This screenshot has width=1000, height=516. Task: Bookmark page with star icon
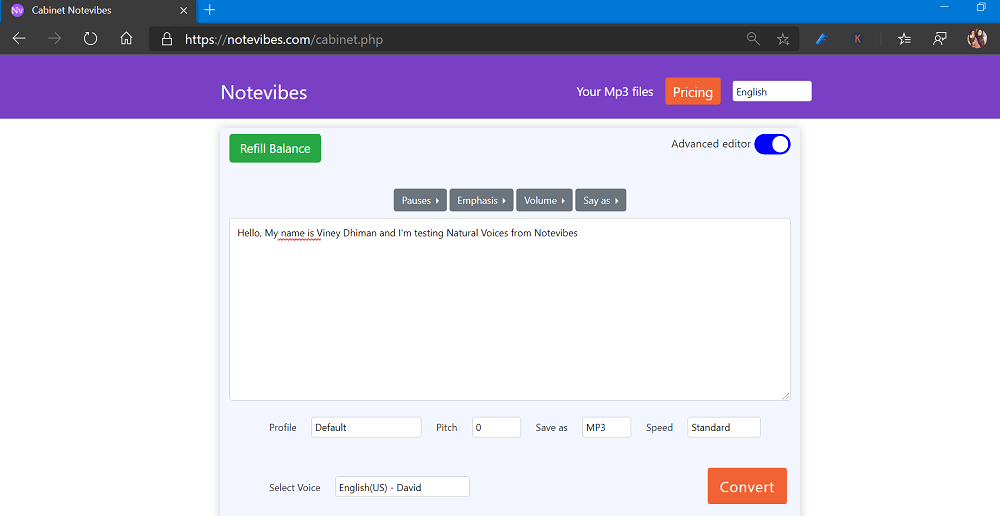click(x=783, y=40)
